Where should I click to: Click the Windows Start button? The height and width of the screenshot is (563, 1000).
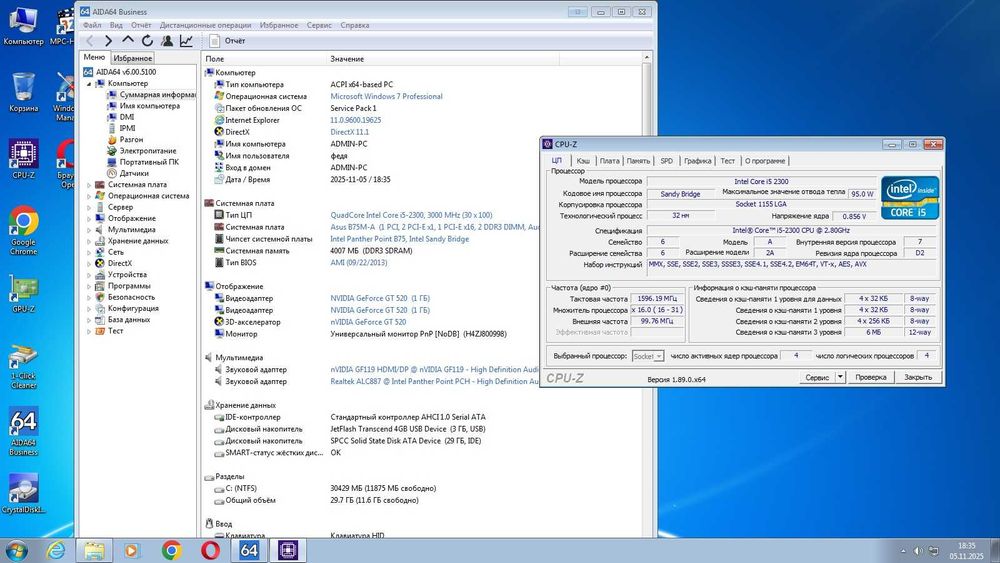(17, 550)
